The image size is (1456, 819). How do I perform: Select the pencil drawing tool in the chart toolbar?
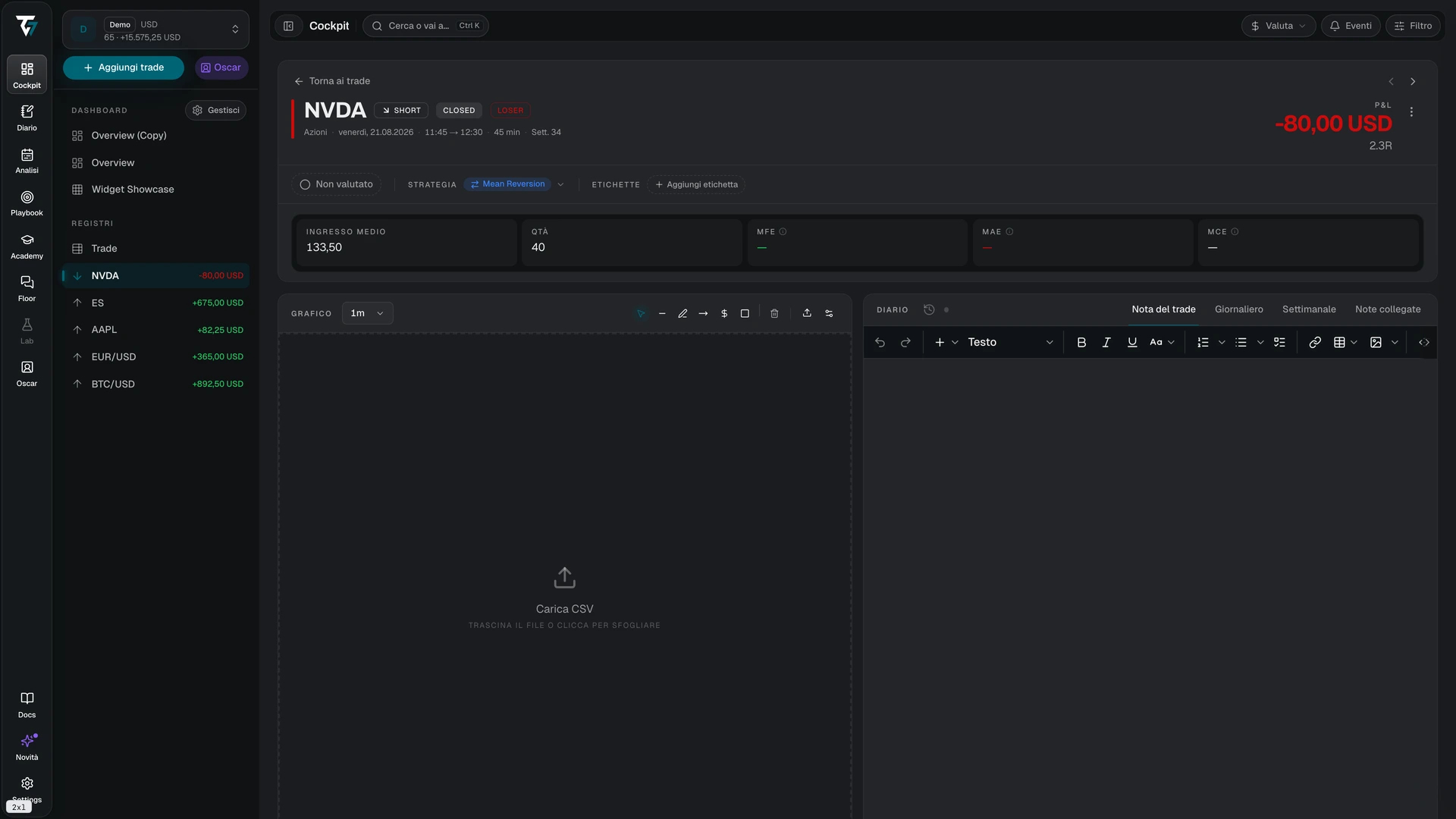pos(682,313)
